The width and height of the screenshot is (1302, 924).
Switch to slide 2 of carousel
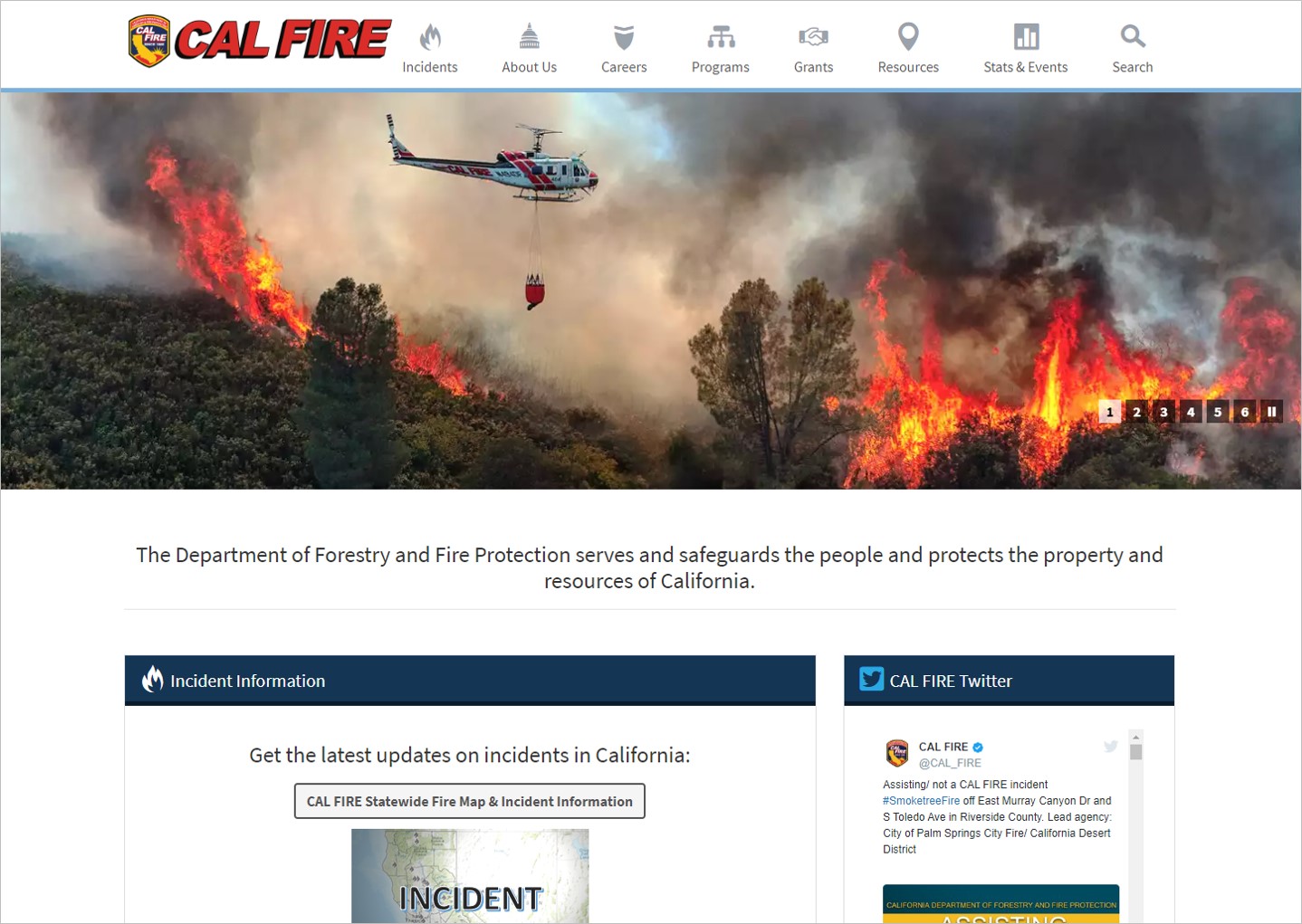coord(1137,412)
